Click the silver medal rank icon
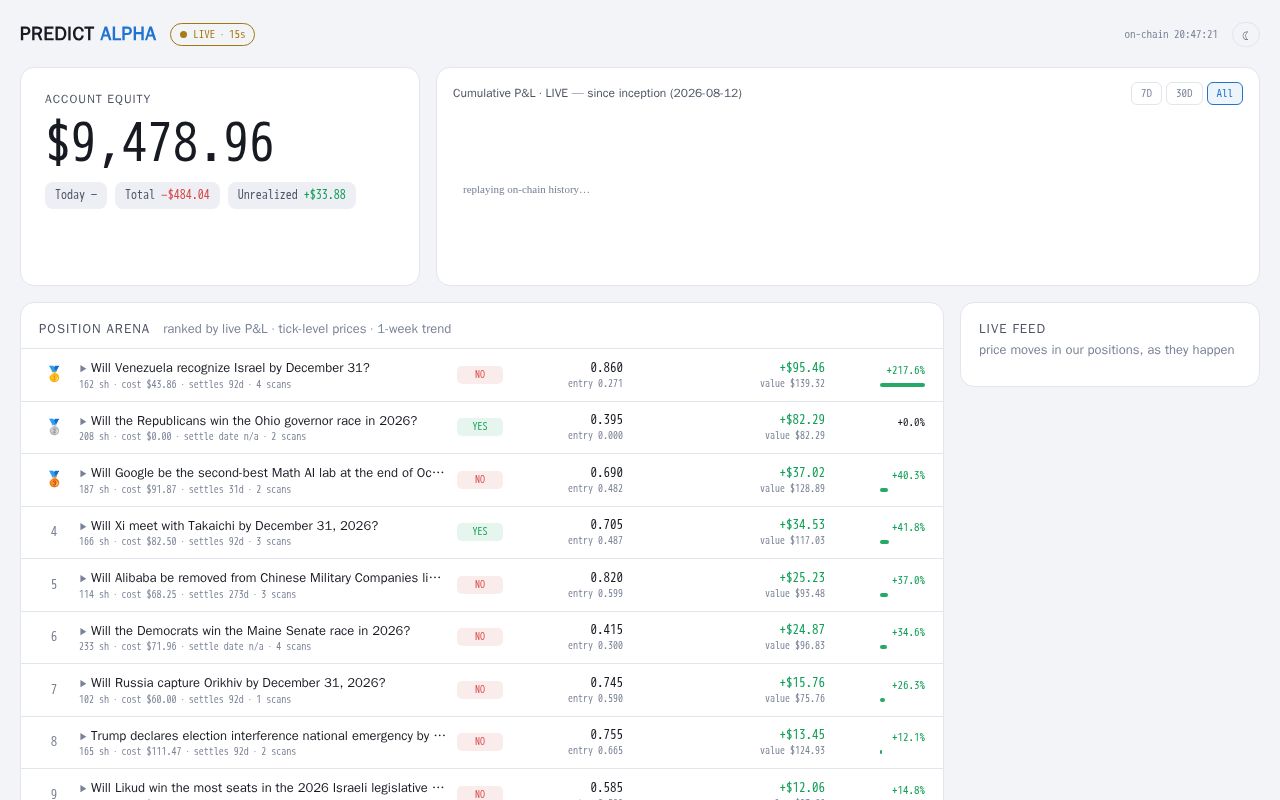The height and width of the screenshot is (800, 1280). (x=54, y=427)
